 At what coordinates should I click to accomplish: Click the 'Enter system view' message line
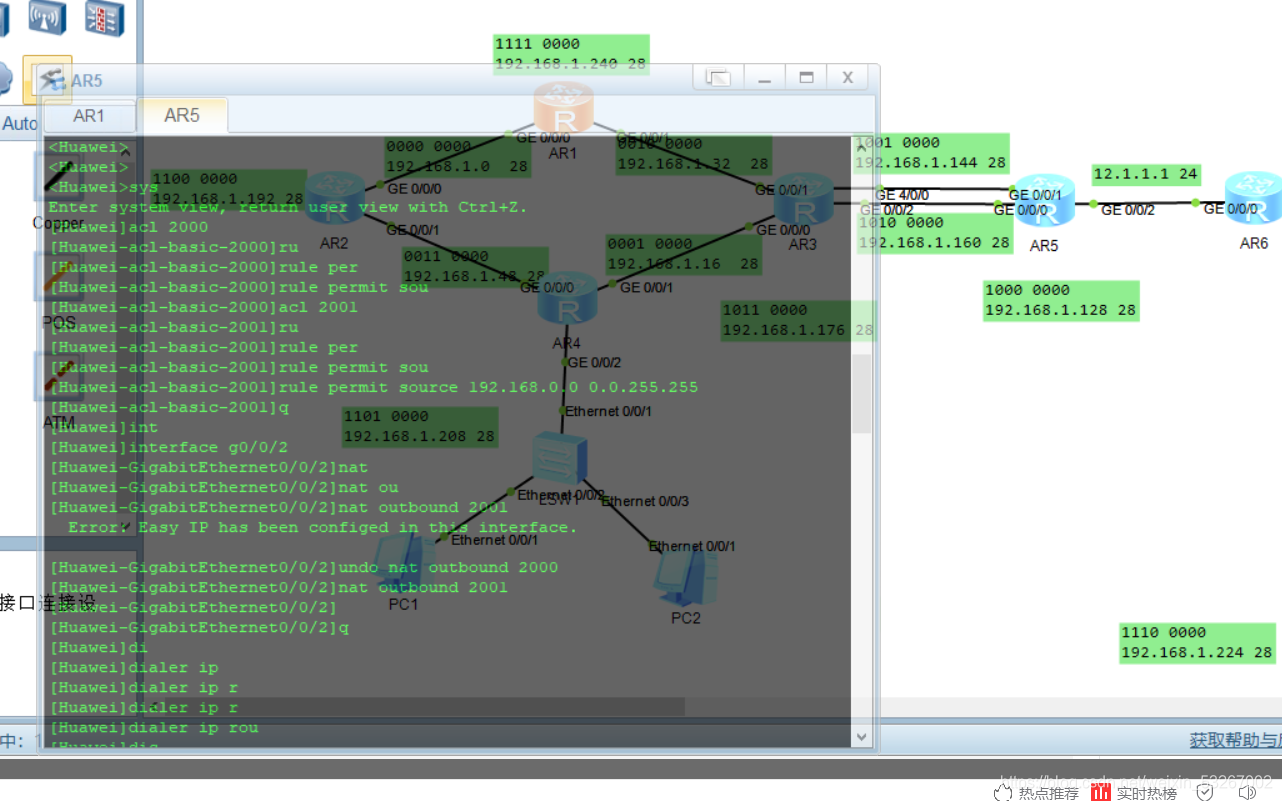click(x=288, y=207)
